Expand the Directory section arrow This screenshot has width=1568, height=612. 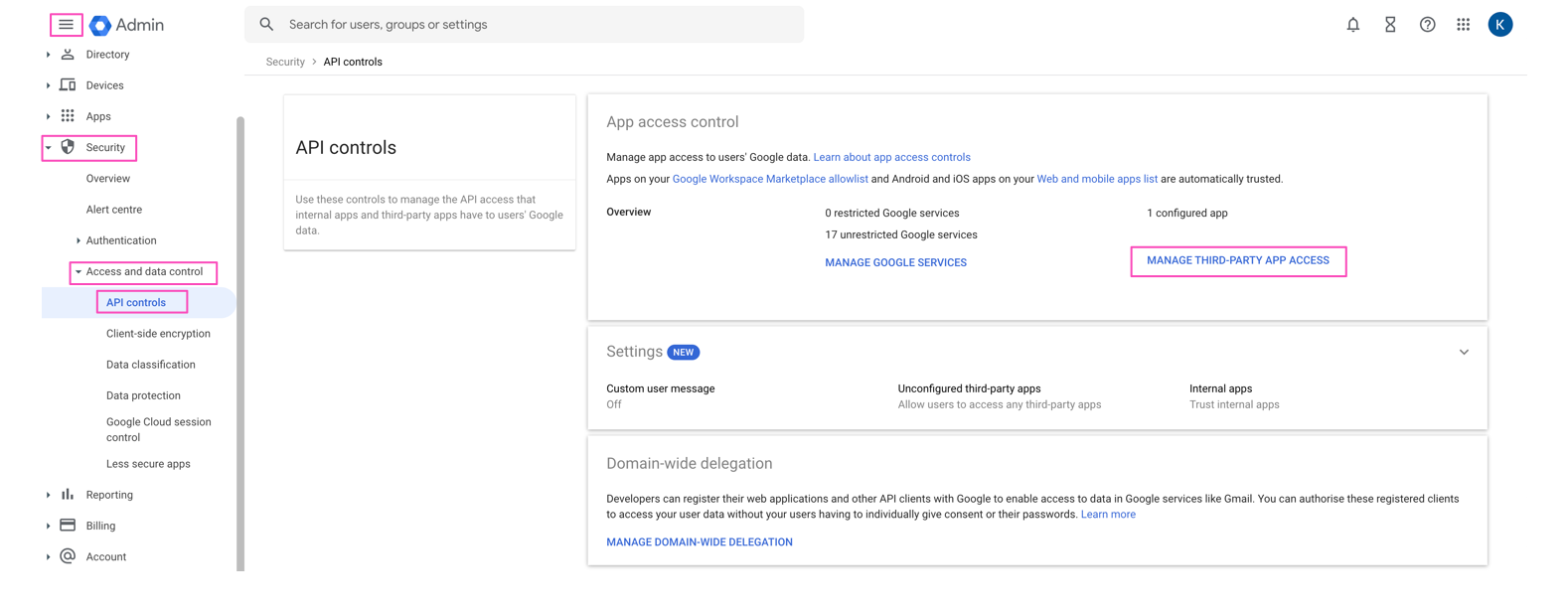click(48, 55)
